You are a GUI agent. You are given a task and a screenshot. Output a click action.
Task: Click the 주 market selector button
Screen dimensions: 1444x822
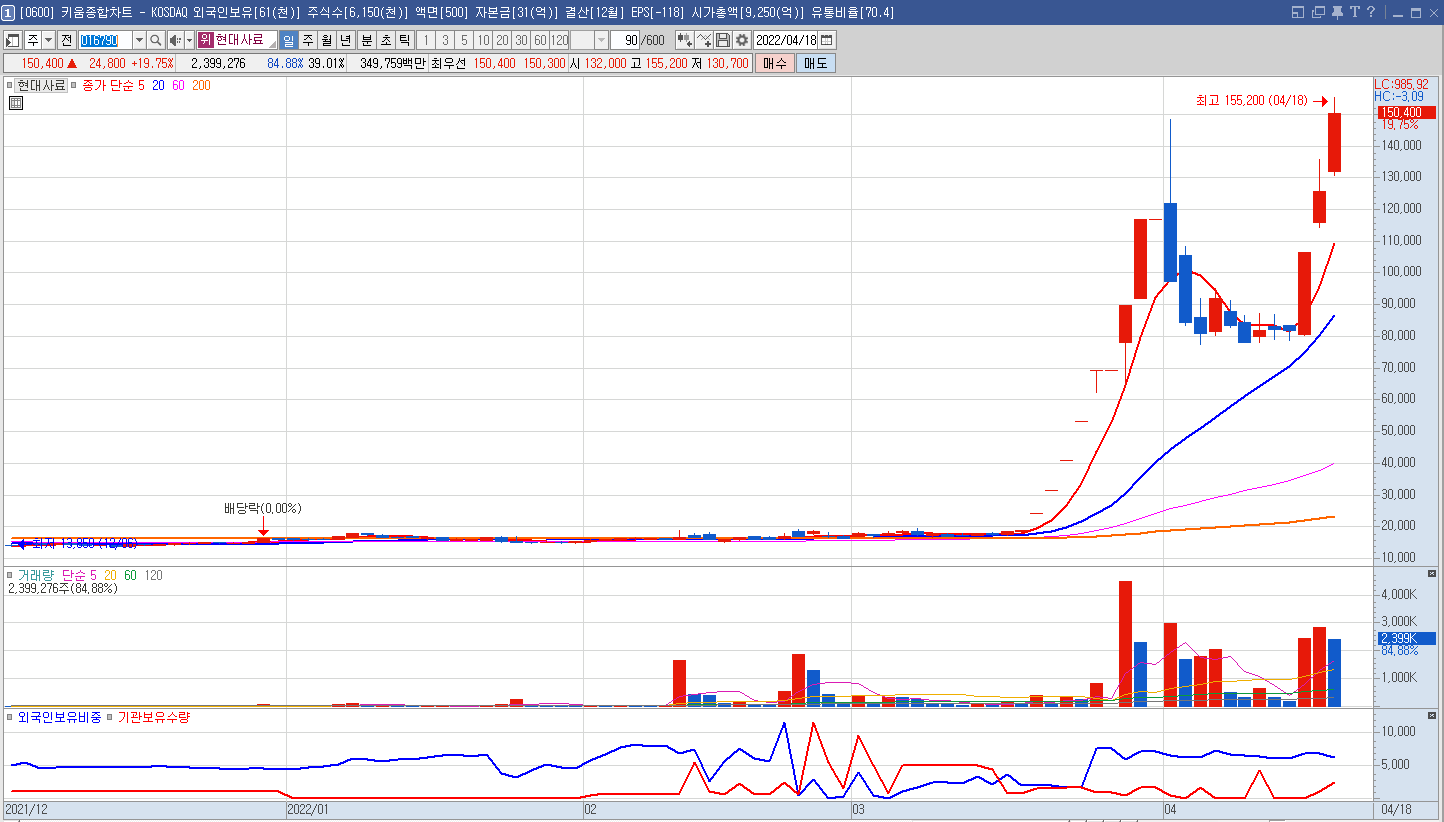coord(33,40)
